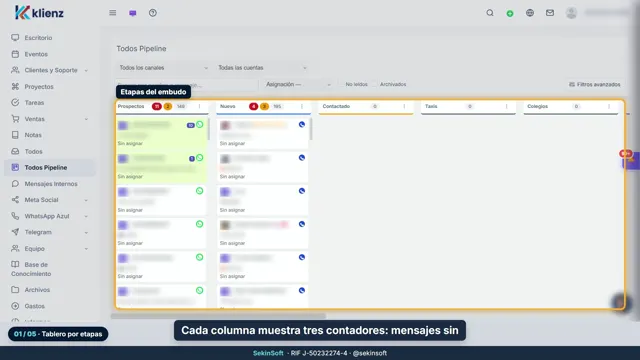
Task: Open first highlighted Prospectos card
Action: tap(162, 133)
